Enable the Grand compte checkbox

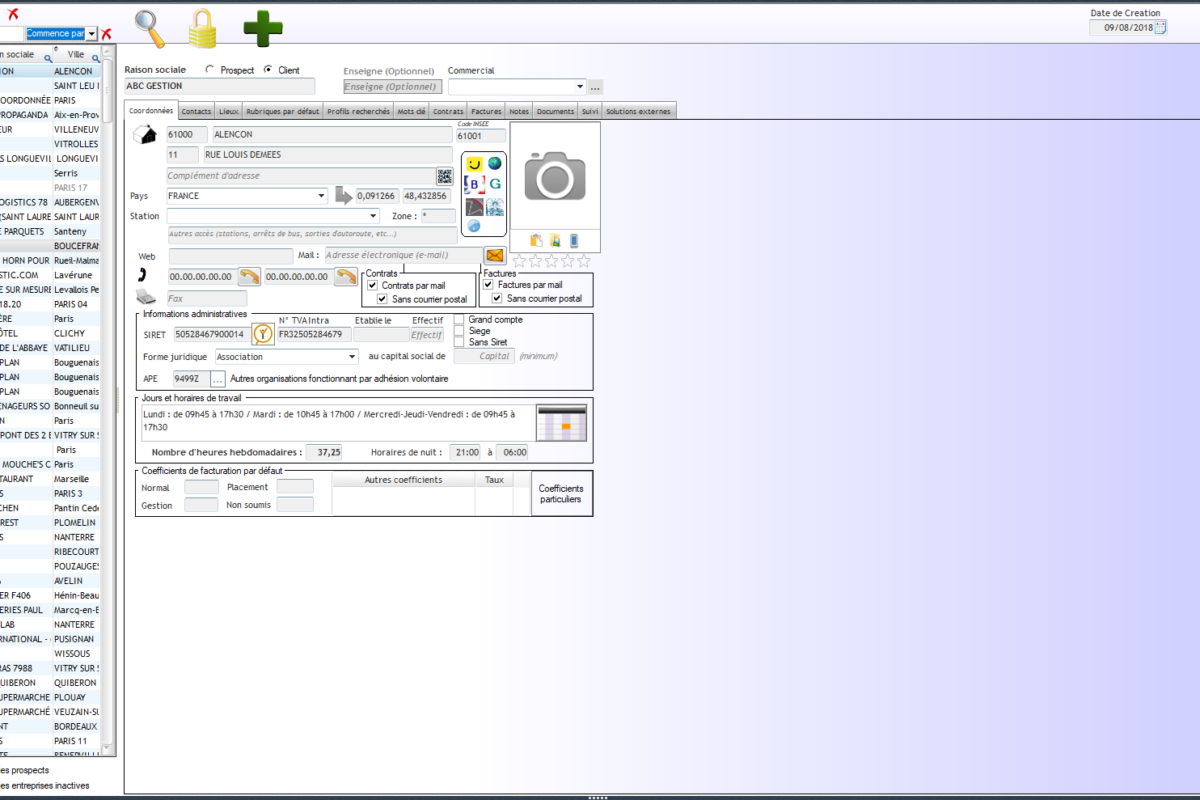click(x=459, y=320)
